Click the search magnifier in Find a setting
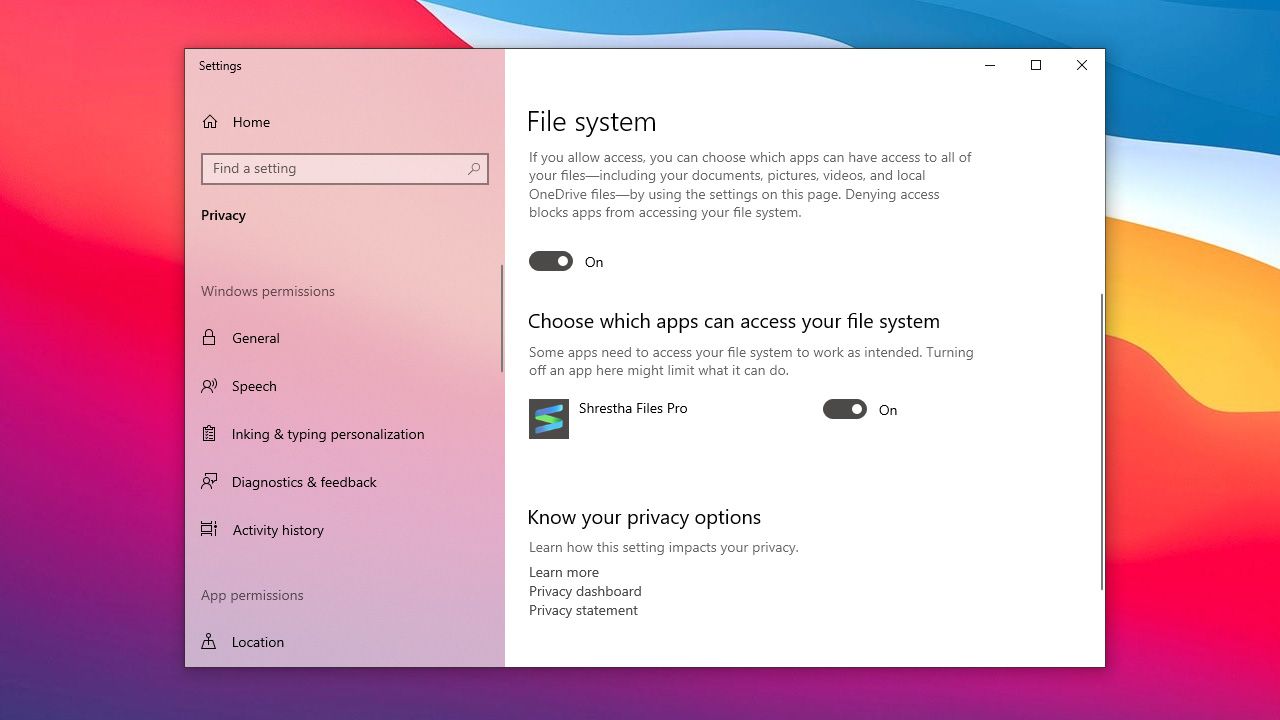The width and height of the screenshot is (1280, 720). coord(473,169)
